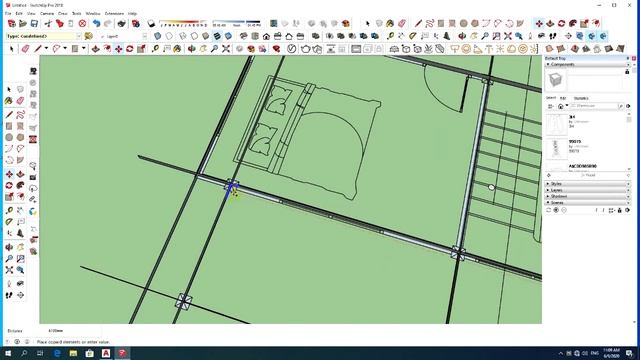The image size is (640, 360).
Task: Switch to the Front view house icon
Action: [266, 36]
